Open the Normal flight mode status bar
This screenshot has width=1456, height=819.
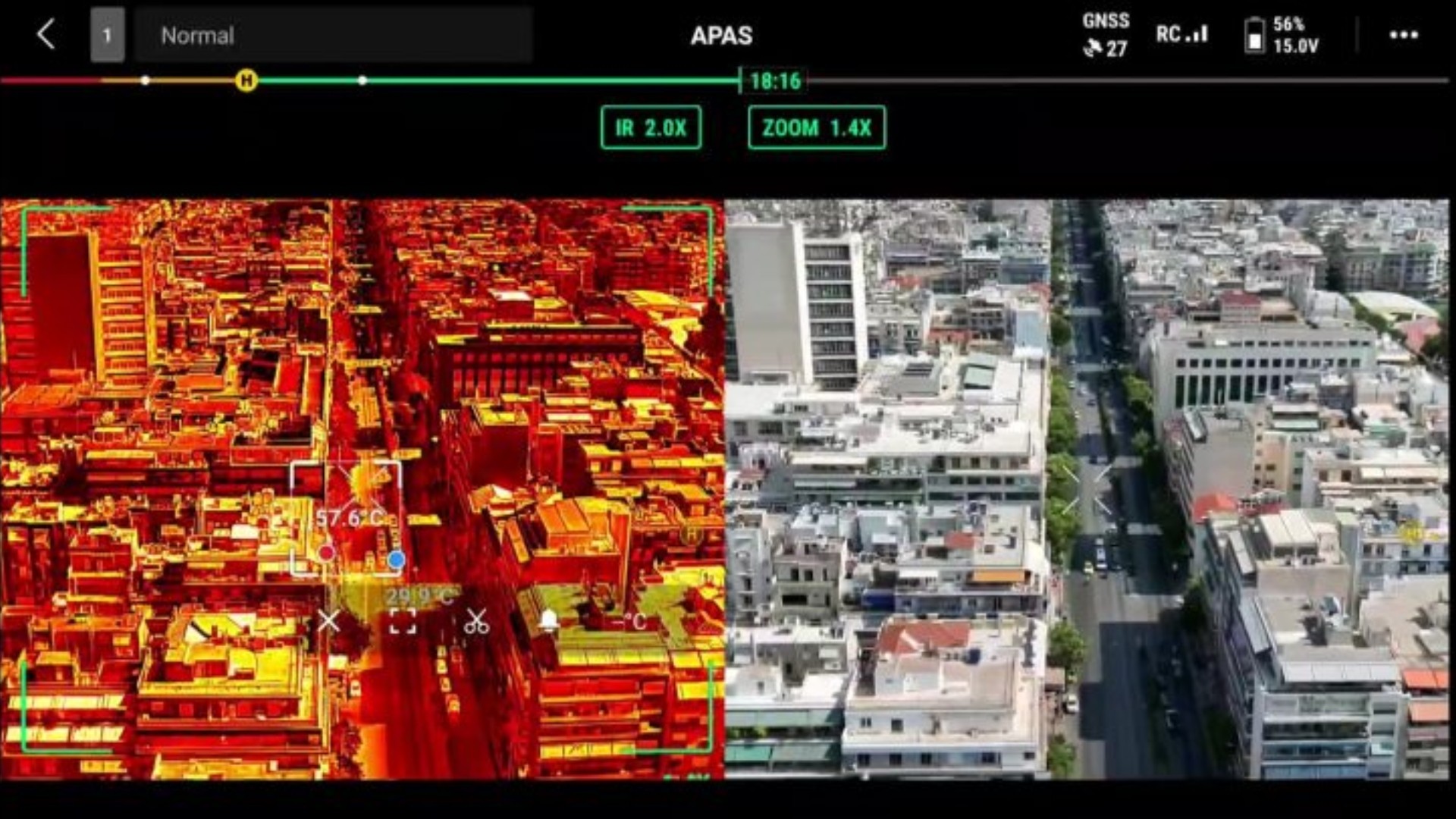(x=334, y=35)
